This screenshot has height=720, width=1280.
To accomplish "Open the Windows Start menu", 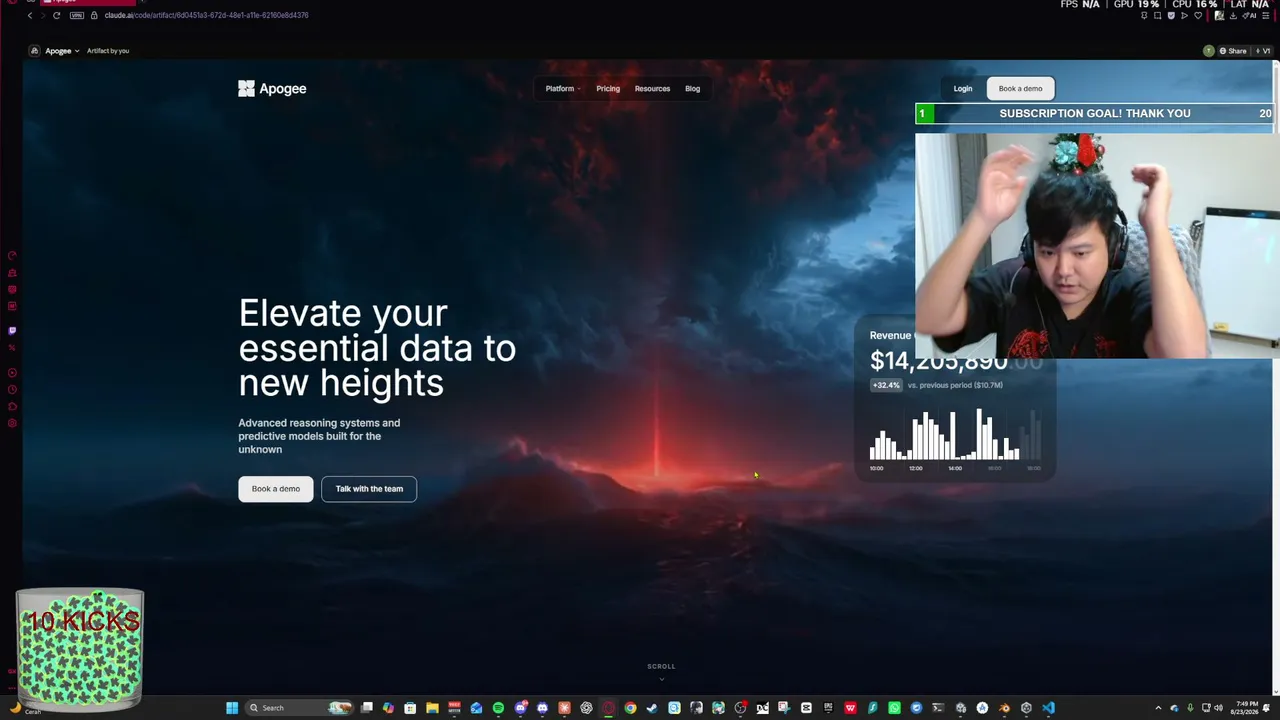I will (232, 708).
